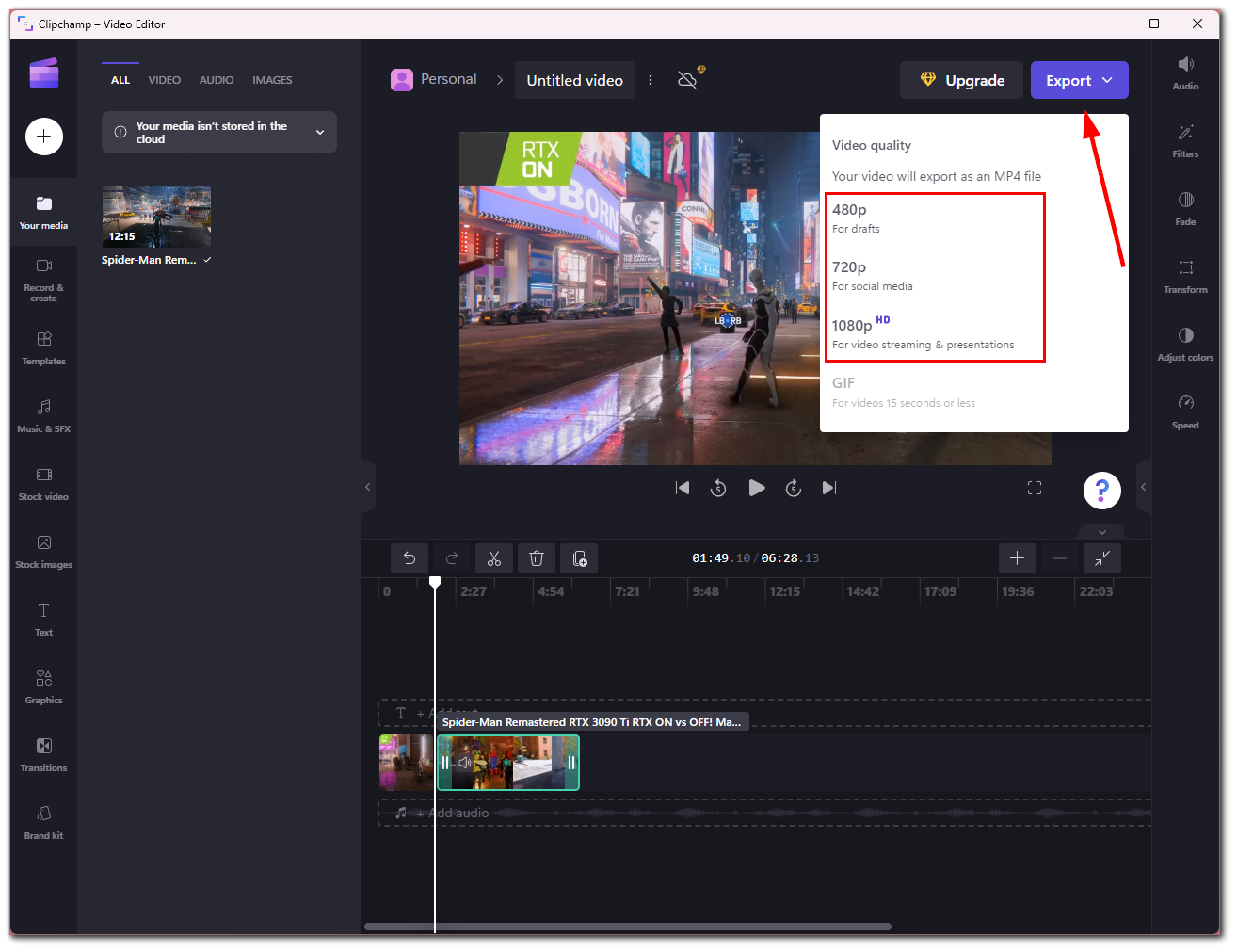
Task: Open the Transitions panel
Action: pos(43,755)
